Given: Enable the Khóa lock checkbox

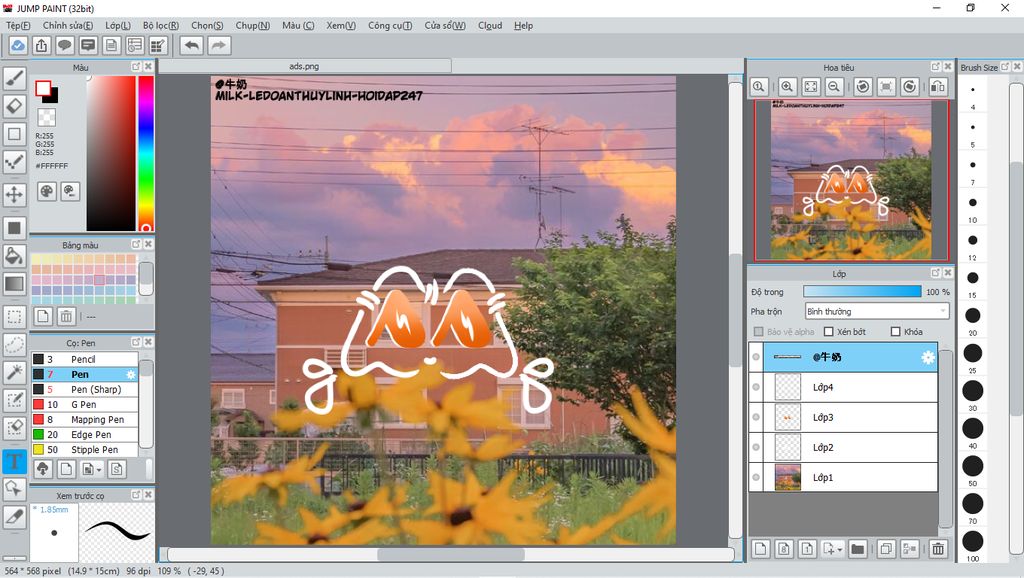Looking at the screenshot, I should tap(895, 332).
